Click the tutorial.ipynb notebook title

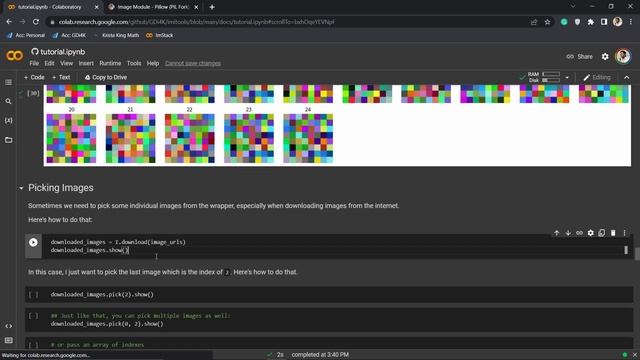(63, 52)
